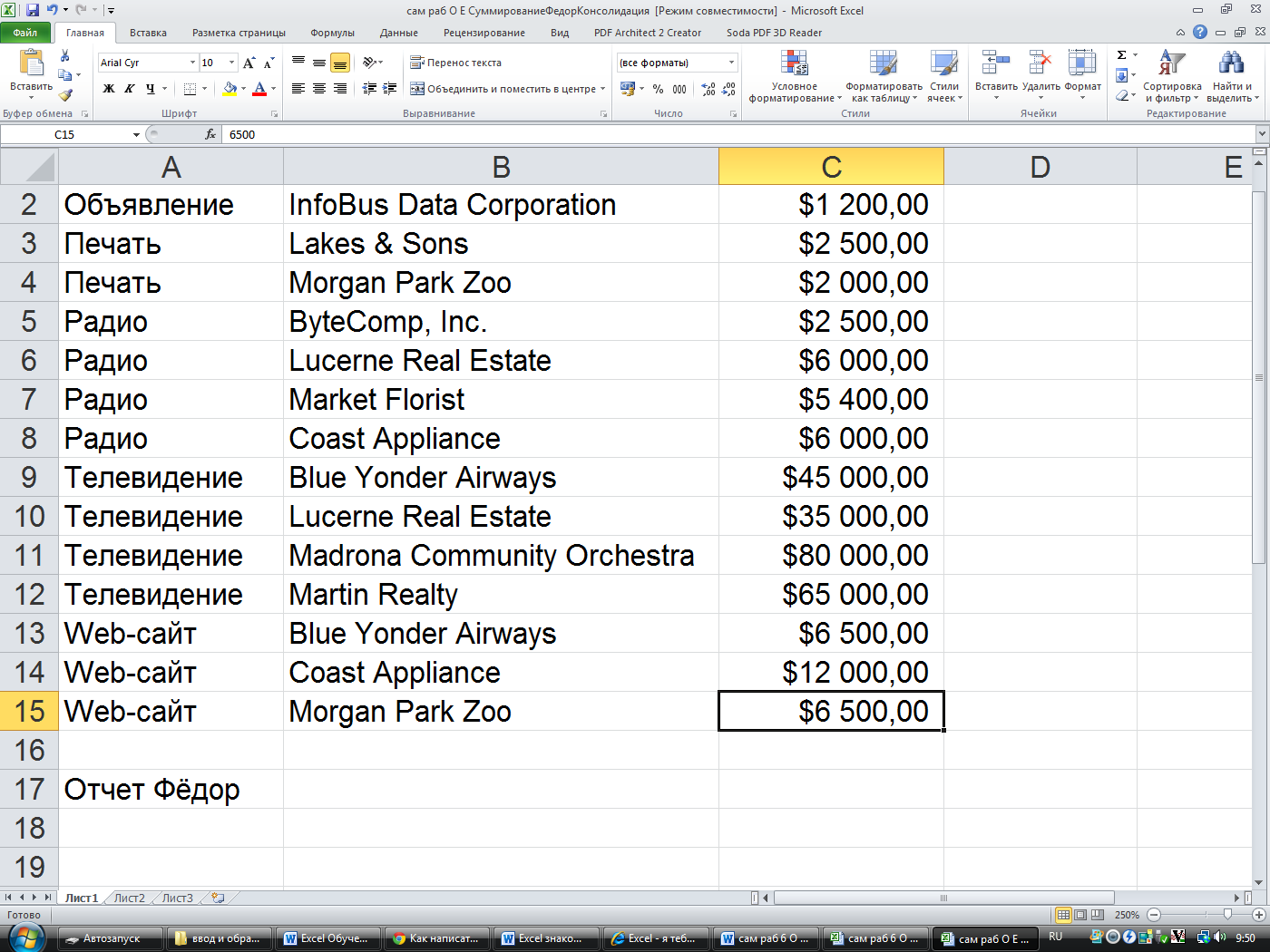Screen dimensions: 1270x952
Task: Click the Name Box showing C15
Action: pos(66,134)
